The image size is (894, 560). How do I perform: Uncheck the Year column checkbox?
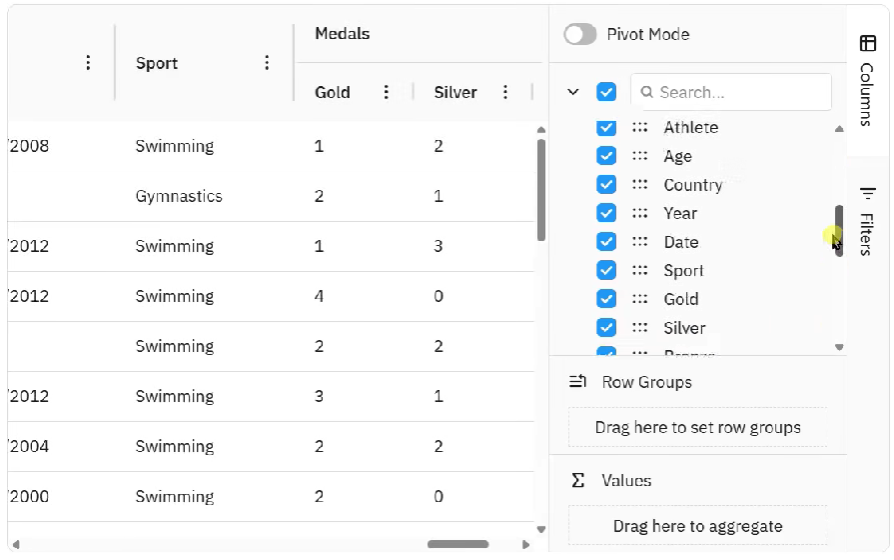[606, 213]
